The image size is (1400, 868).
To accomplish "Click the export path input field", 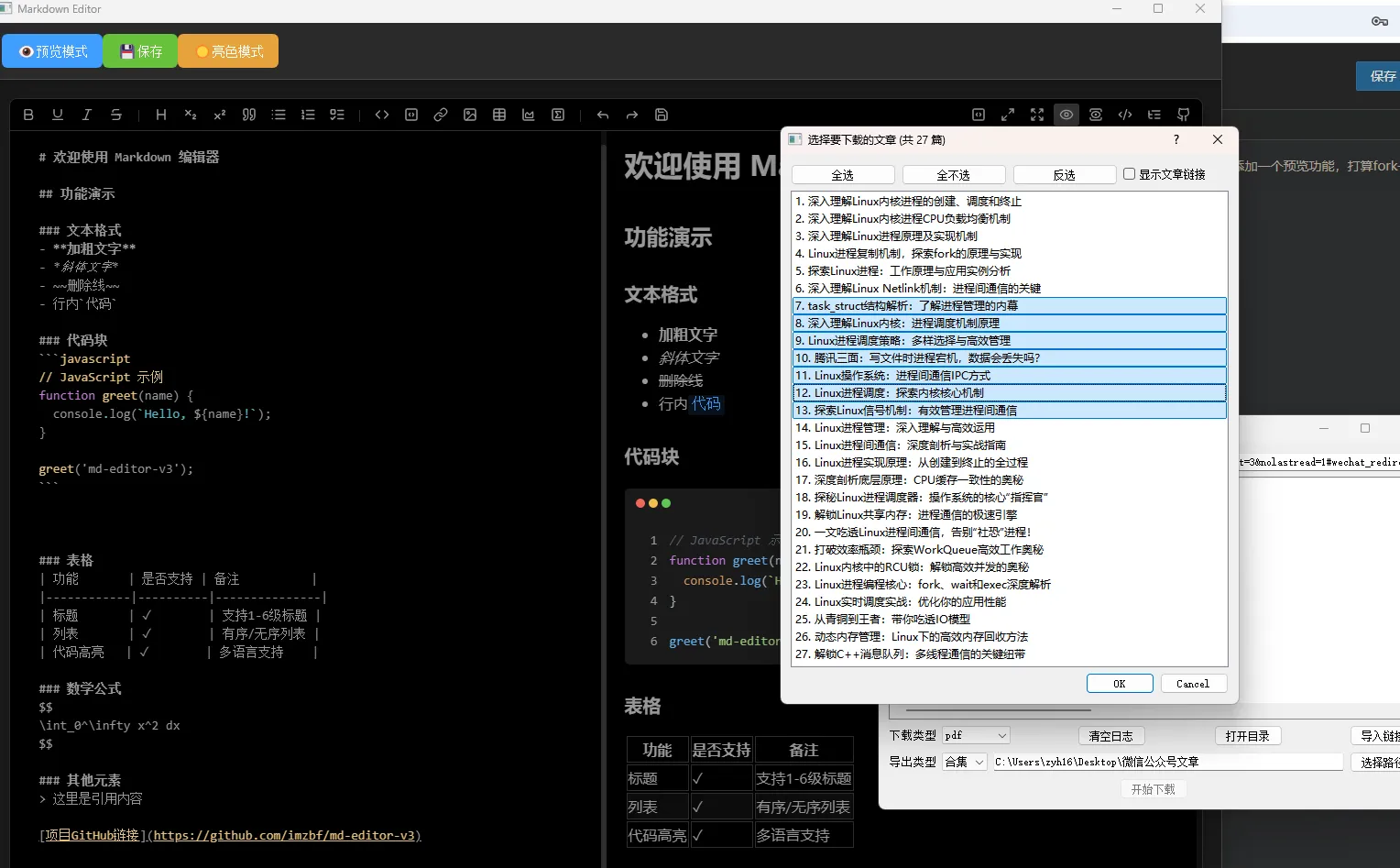I will (1167, 762).
